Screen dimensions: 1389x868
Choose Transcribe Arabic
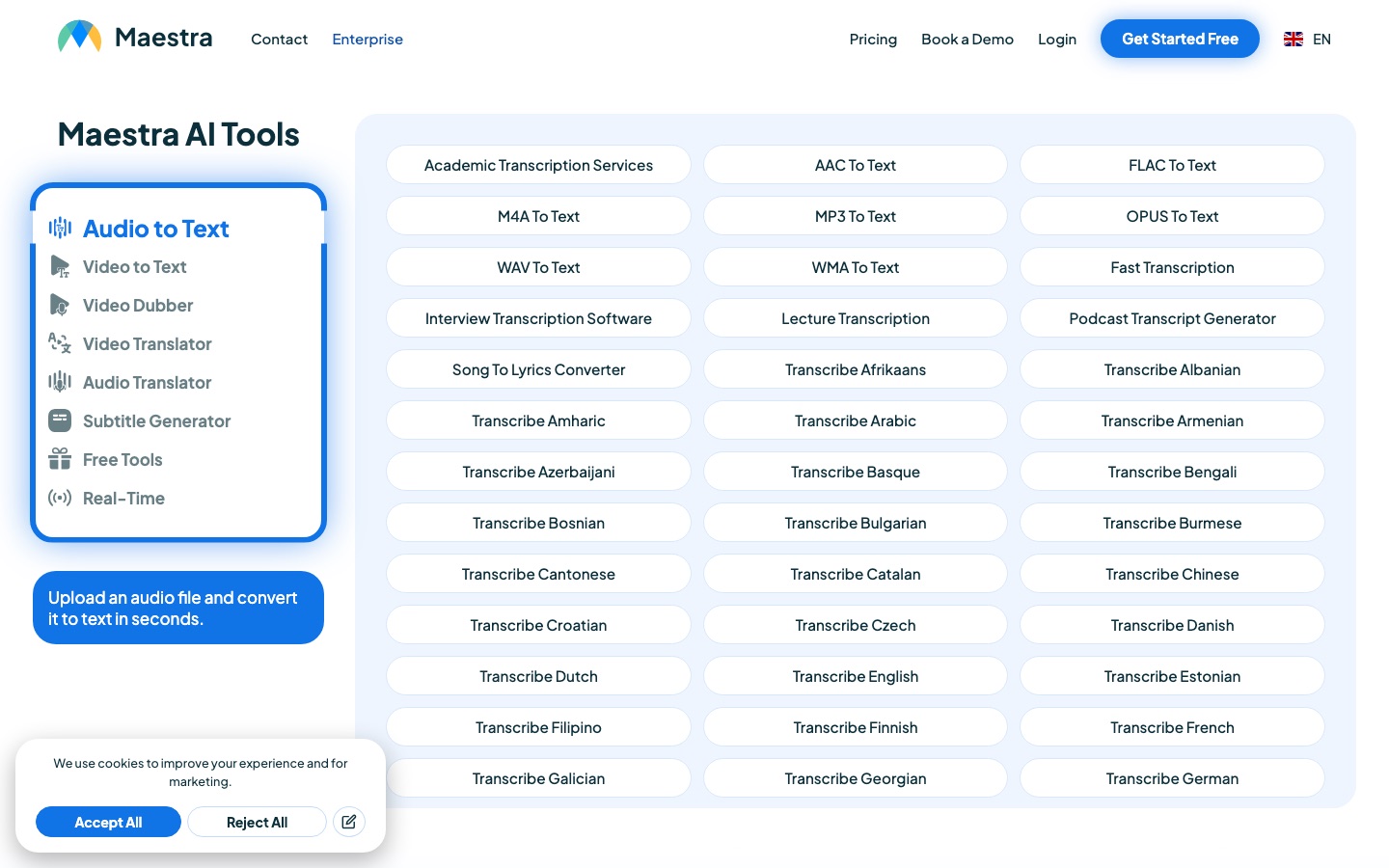856,420
